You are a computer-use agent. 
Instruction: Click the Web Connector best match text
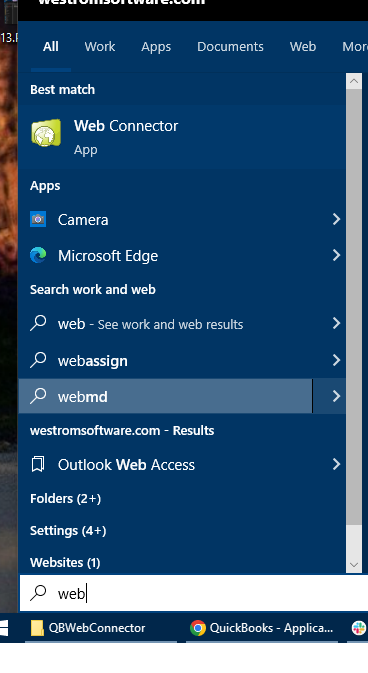[126, 126]
